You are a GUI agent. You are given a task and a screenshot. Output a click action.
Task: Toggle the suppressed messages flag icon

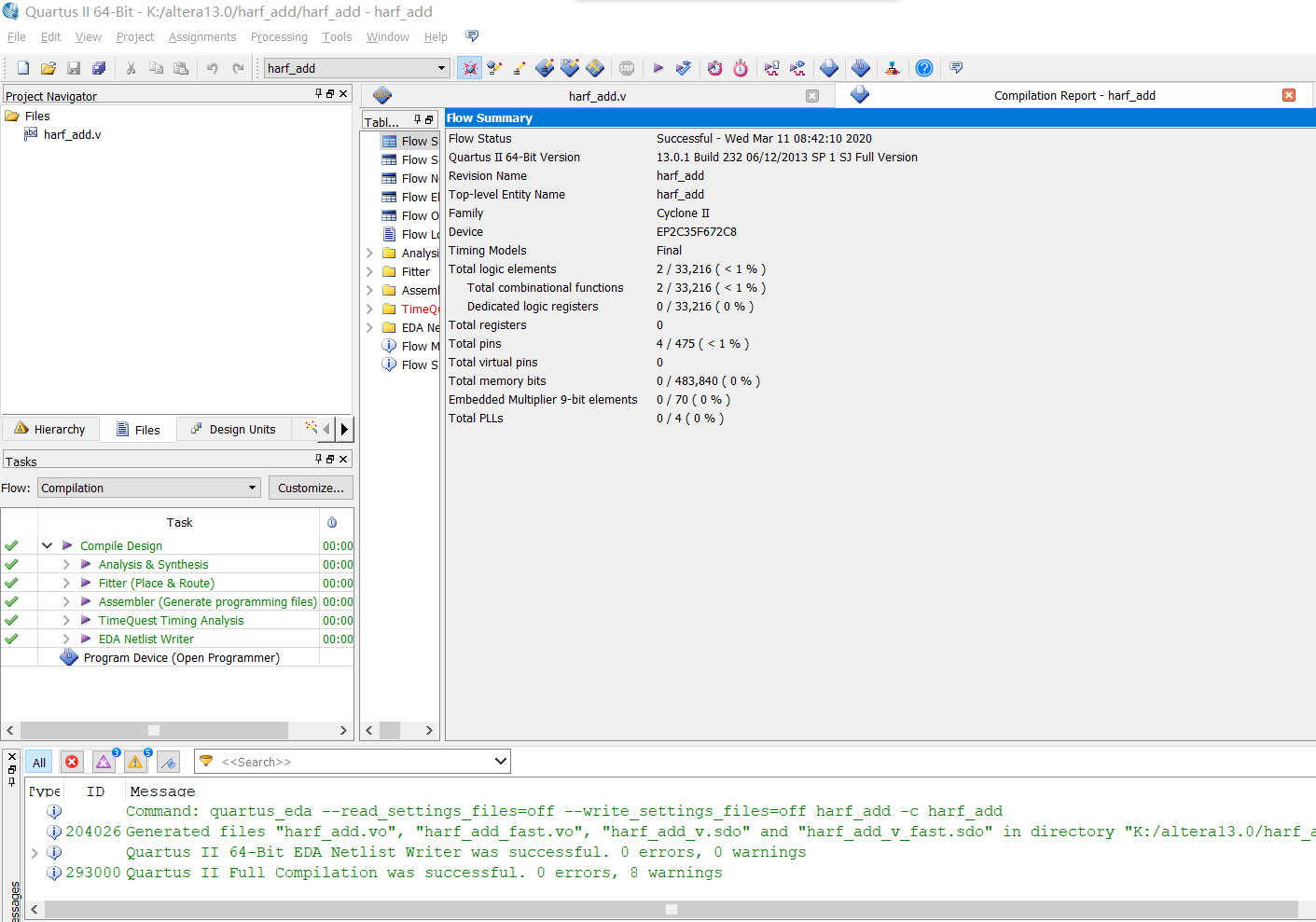(168, 763)
